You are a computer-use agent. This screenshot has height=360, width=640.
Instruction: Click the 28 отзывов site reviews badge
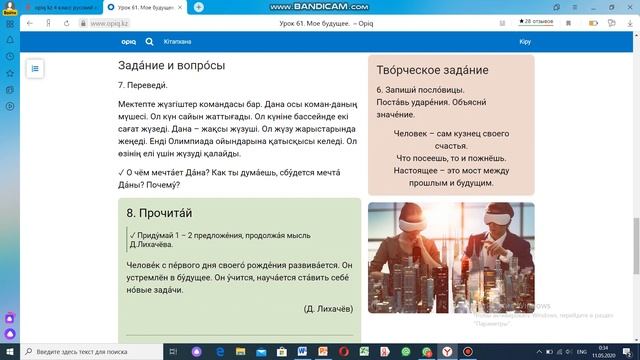click(x=536, y=22)
